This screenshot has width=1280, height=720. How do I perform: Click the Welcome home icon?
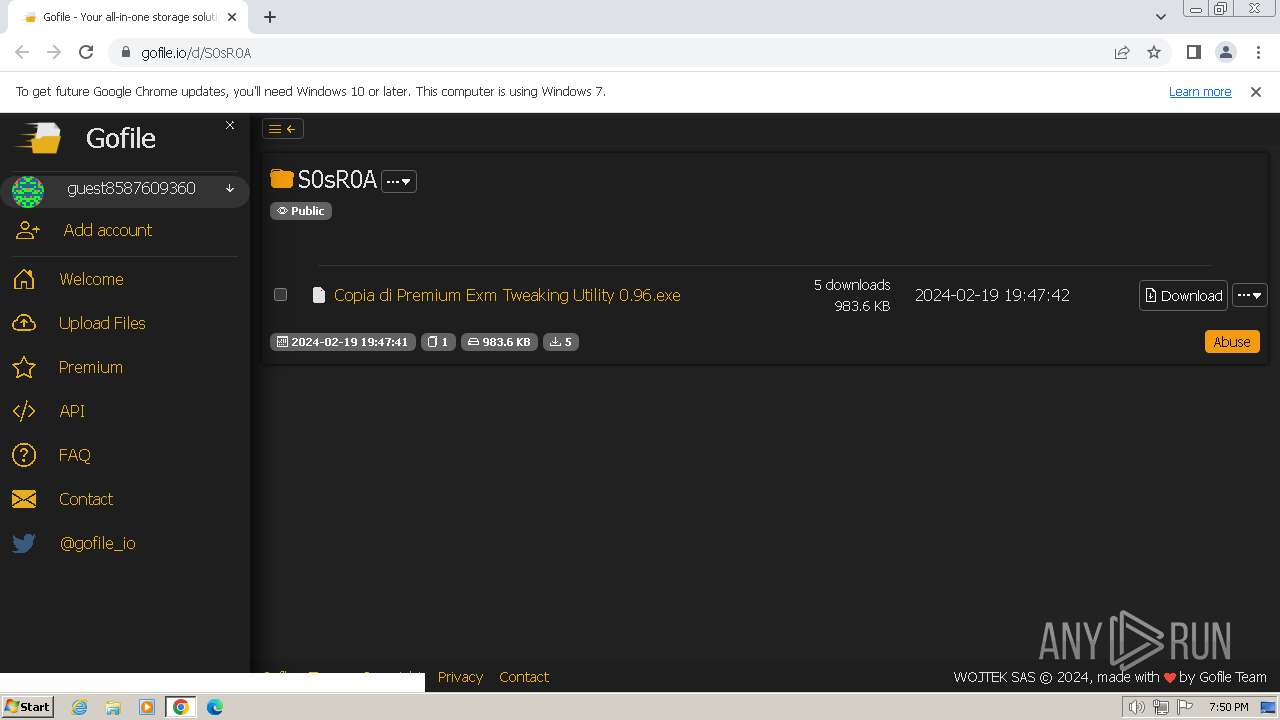coord(24,279)
